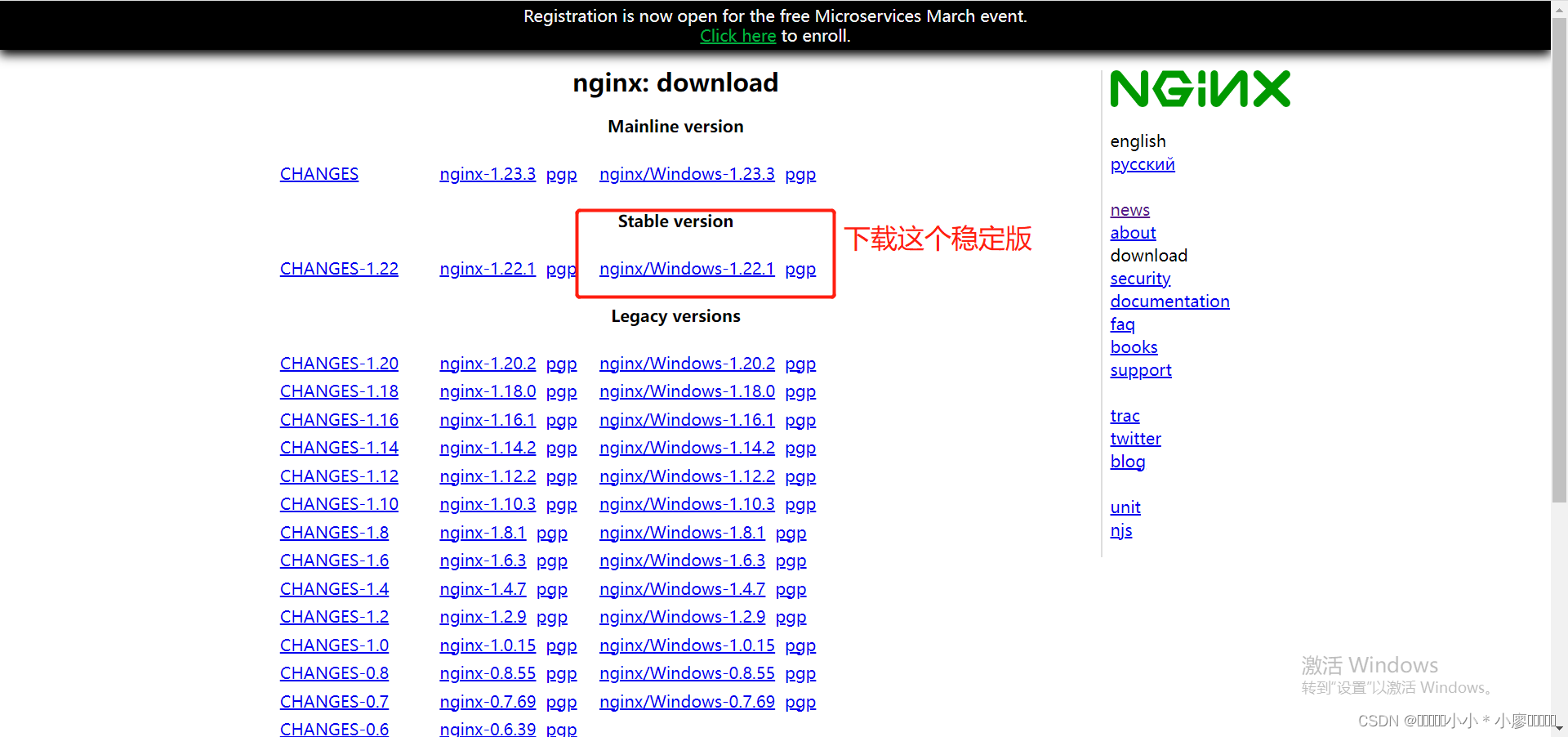
Task: Download nginx-1.23.3 source
Action: (488, 174)
